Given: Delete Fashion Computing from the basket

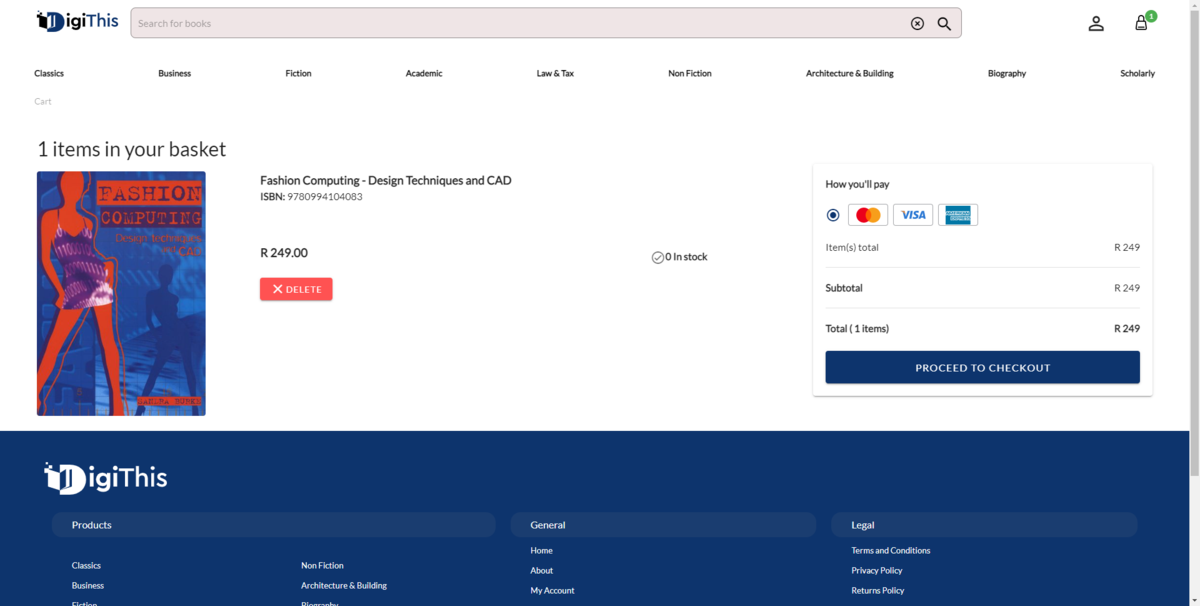Looking at the screenshot, I should click(x=296, y=289).
